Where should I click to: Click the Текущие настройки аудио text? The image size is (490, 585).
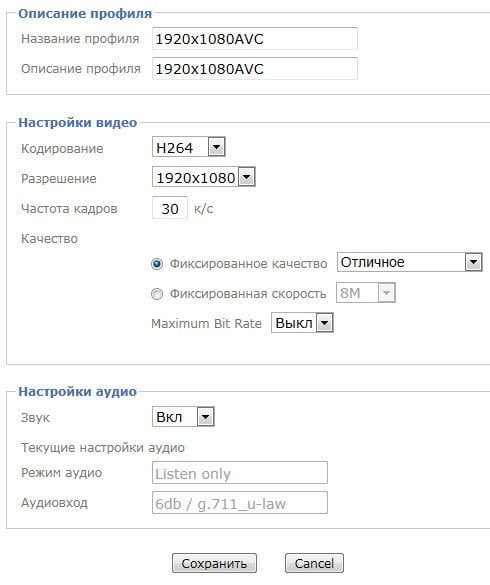(x=103, y=447)
